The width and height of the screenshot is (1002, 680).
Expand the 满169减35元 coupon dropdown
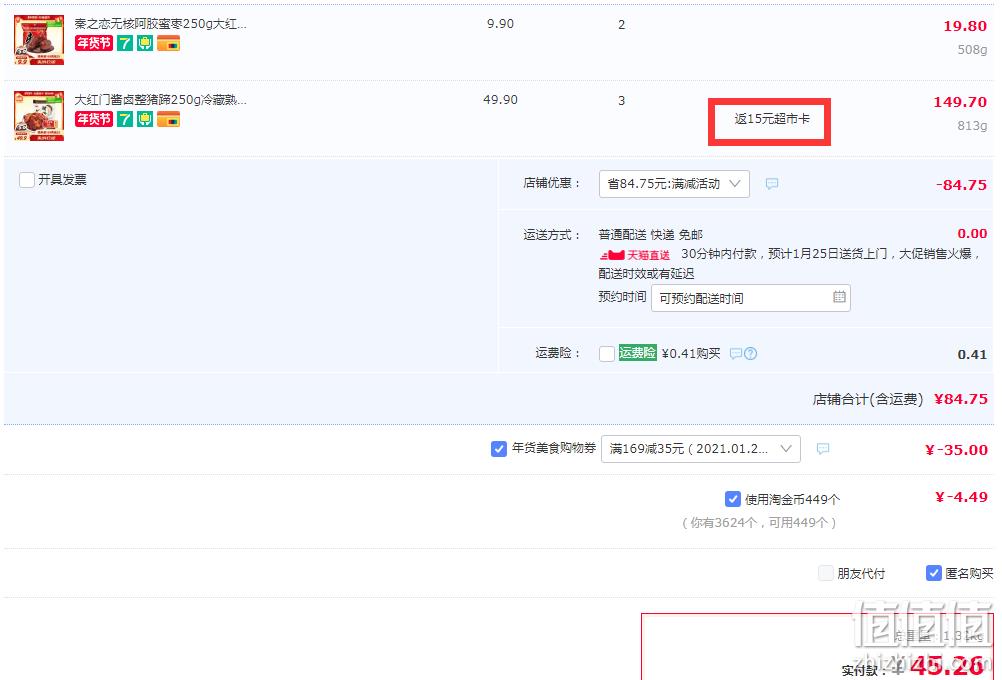(x=701, y=449)
